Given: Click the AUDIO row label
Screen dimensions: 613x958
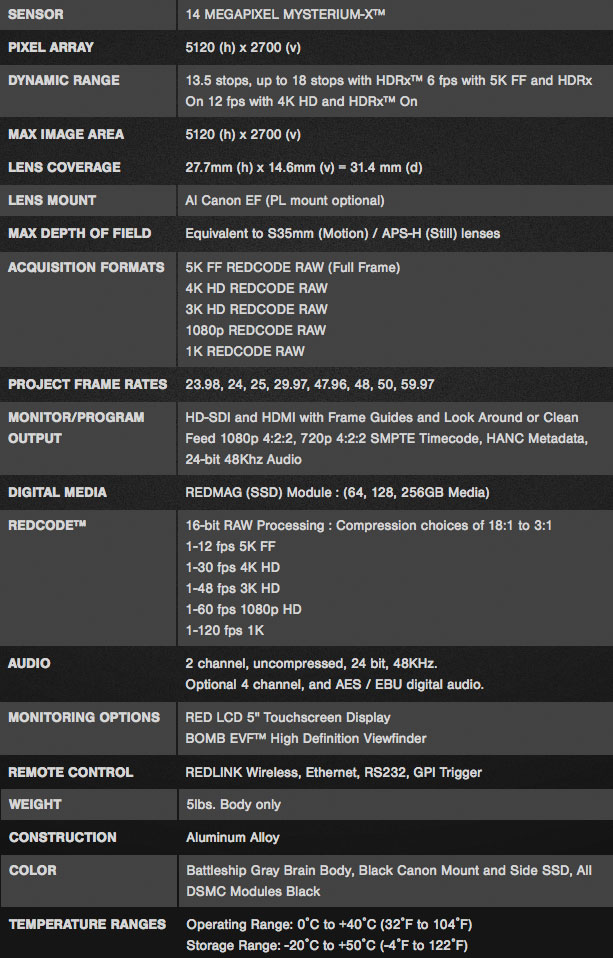Looking at the screenshot, I should (x=29, y=664).
